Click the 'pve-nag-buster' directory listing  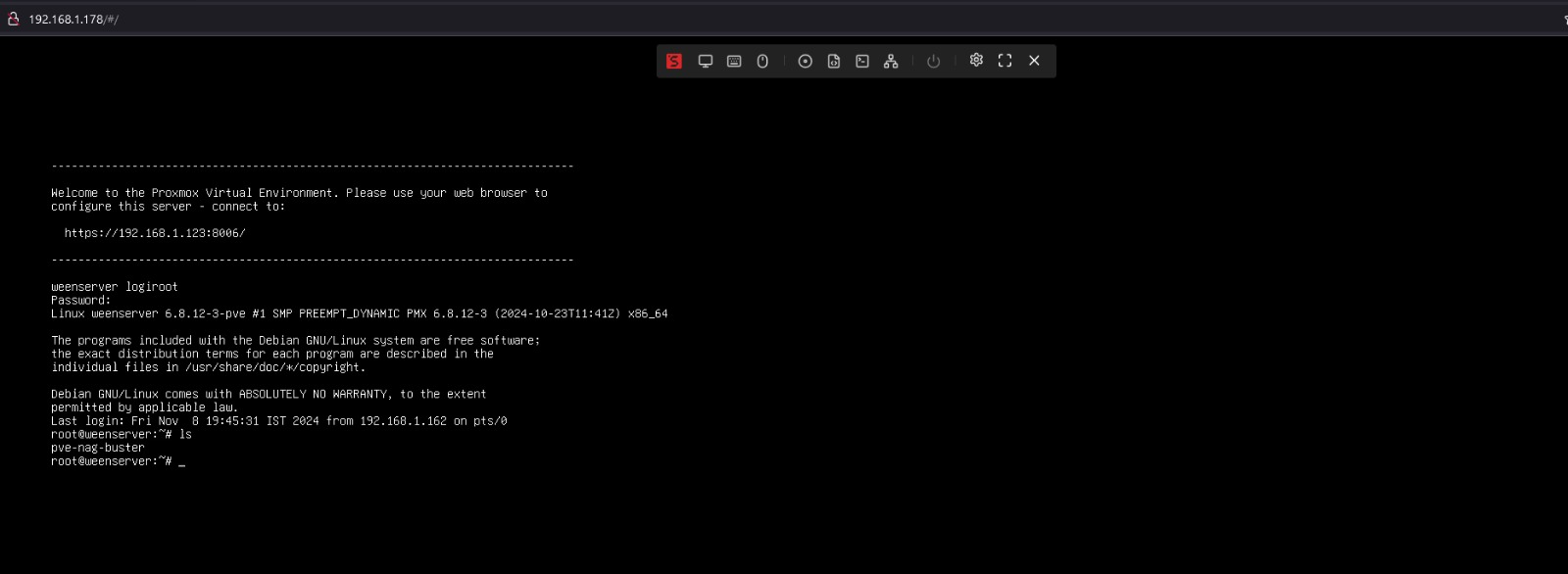click(x=97, y=448)
